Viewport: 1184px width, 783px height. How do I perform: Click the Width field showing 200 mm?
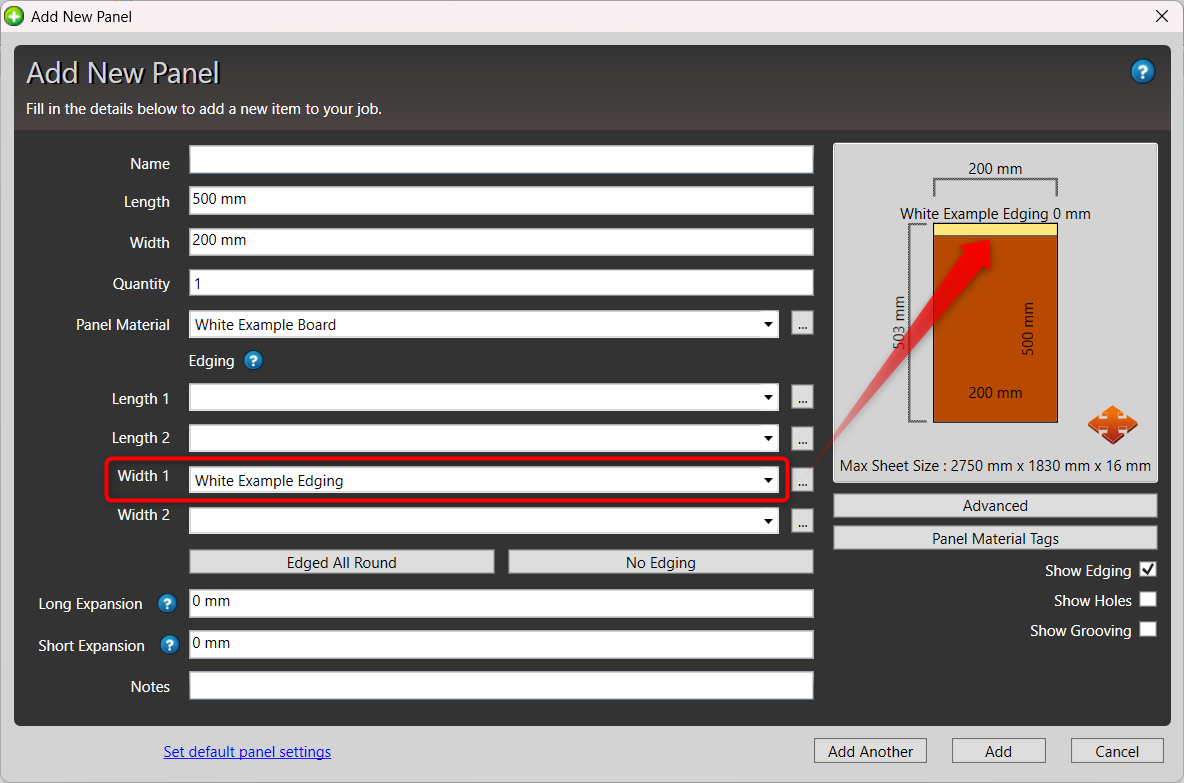coord(501,242)
